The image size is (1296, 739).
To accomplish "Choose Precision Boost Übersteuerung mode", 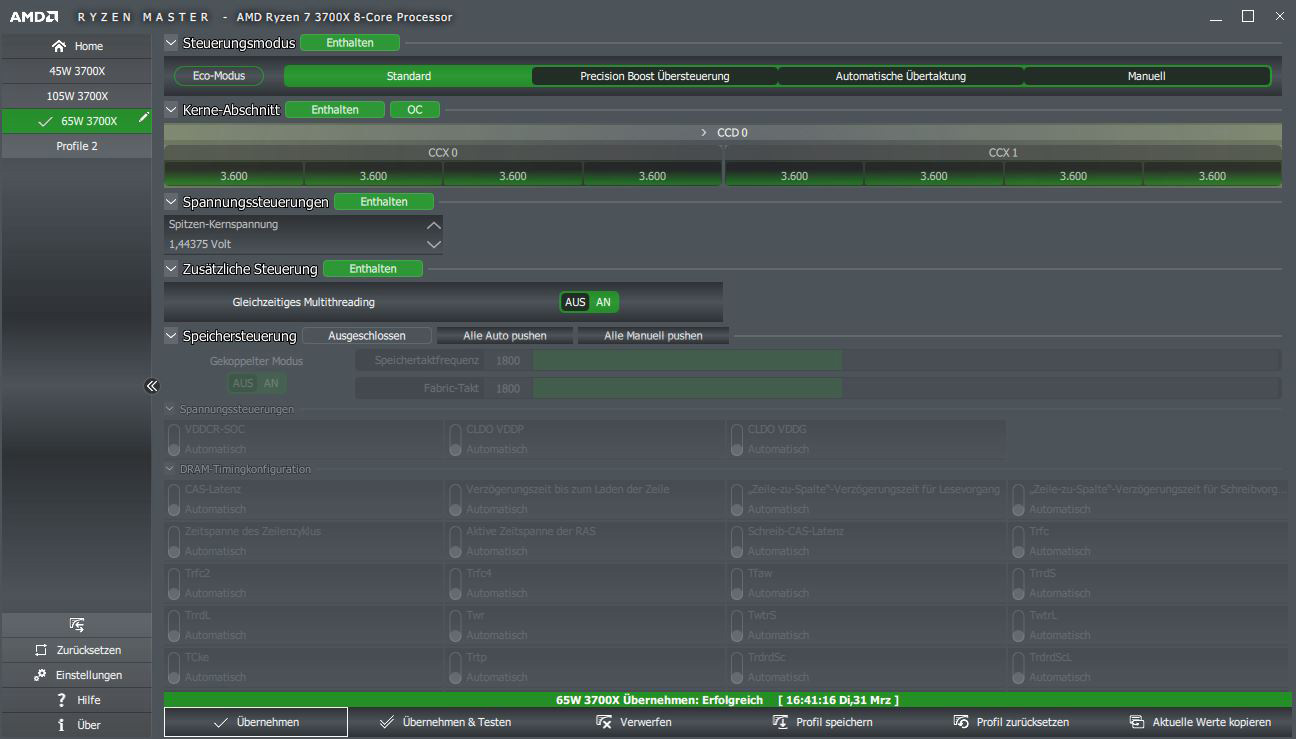I will click(x=655, y=76).
